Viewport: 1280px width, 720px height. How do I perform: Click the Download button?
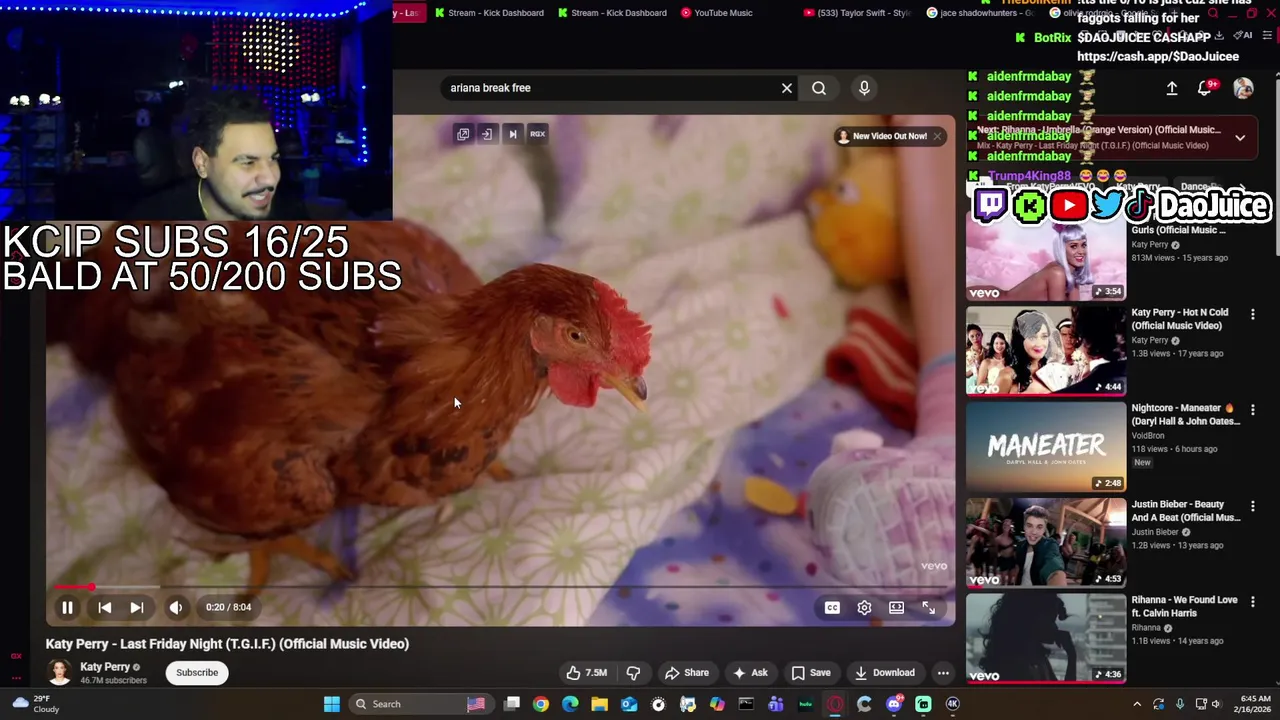[x=884, y=673]
